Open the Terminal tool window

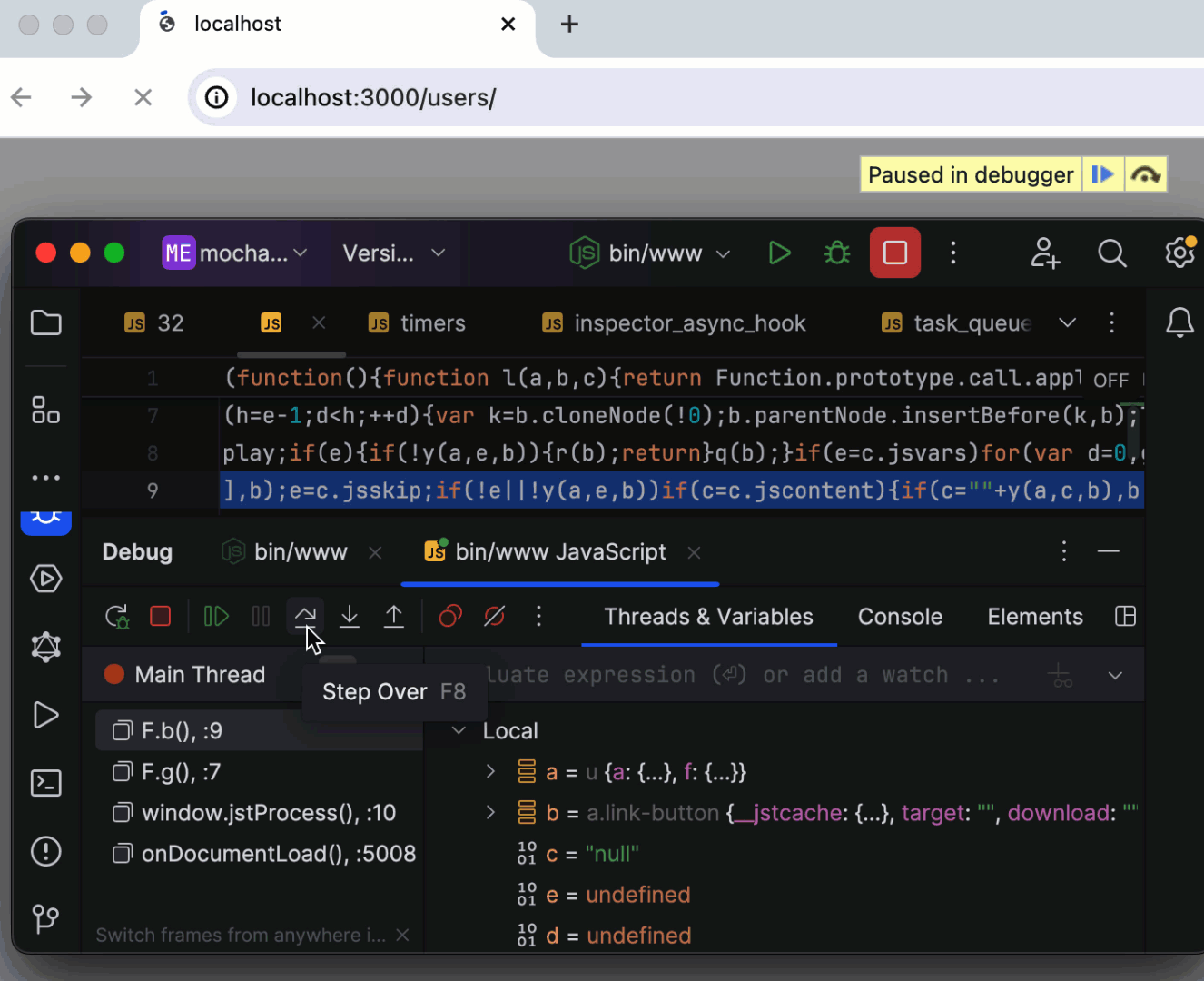coord(46,783)
